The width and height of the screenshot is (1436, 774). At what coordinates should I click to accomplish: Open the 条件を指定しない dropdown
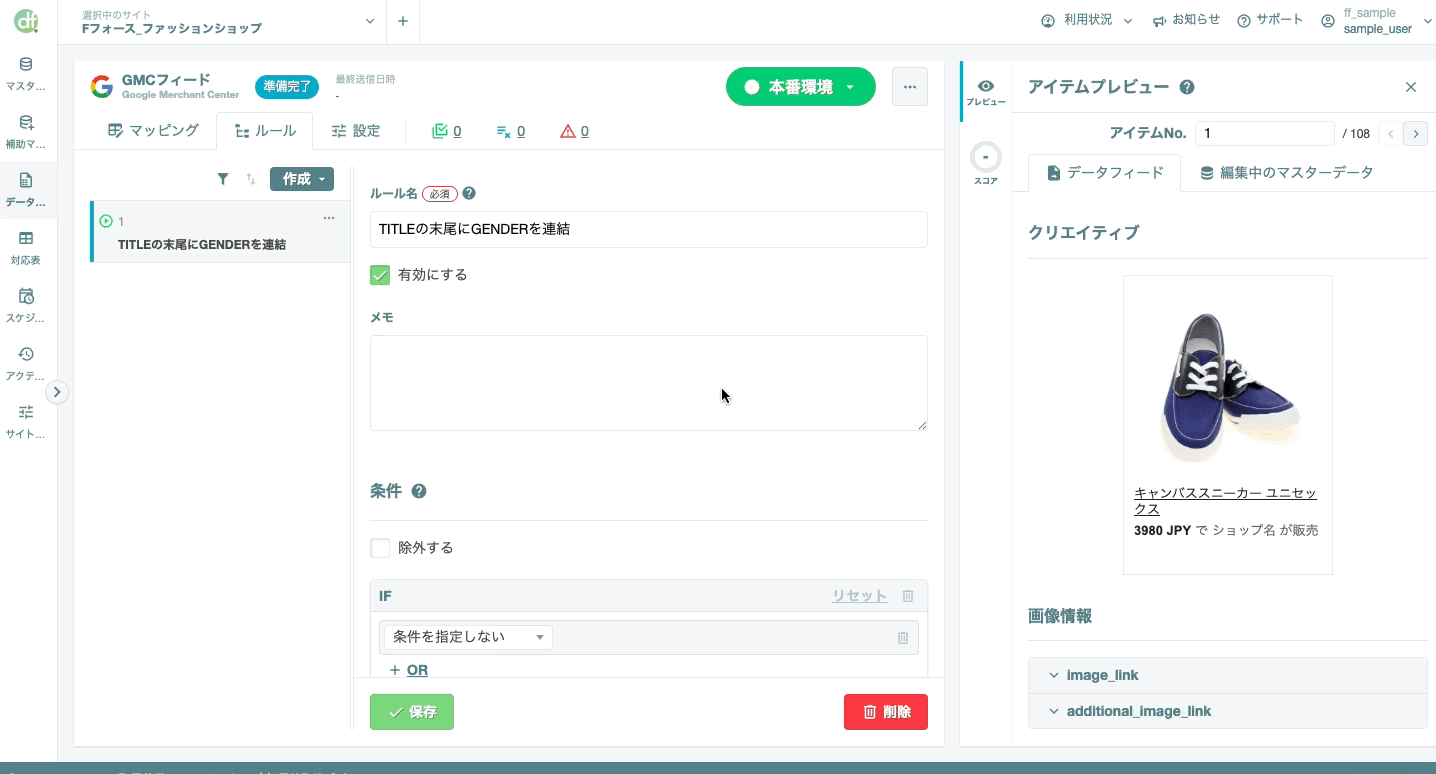coord(468,637)
